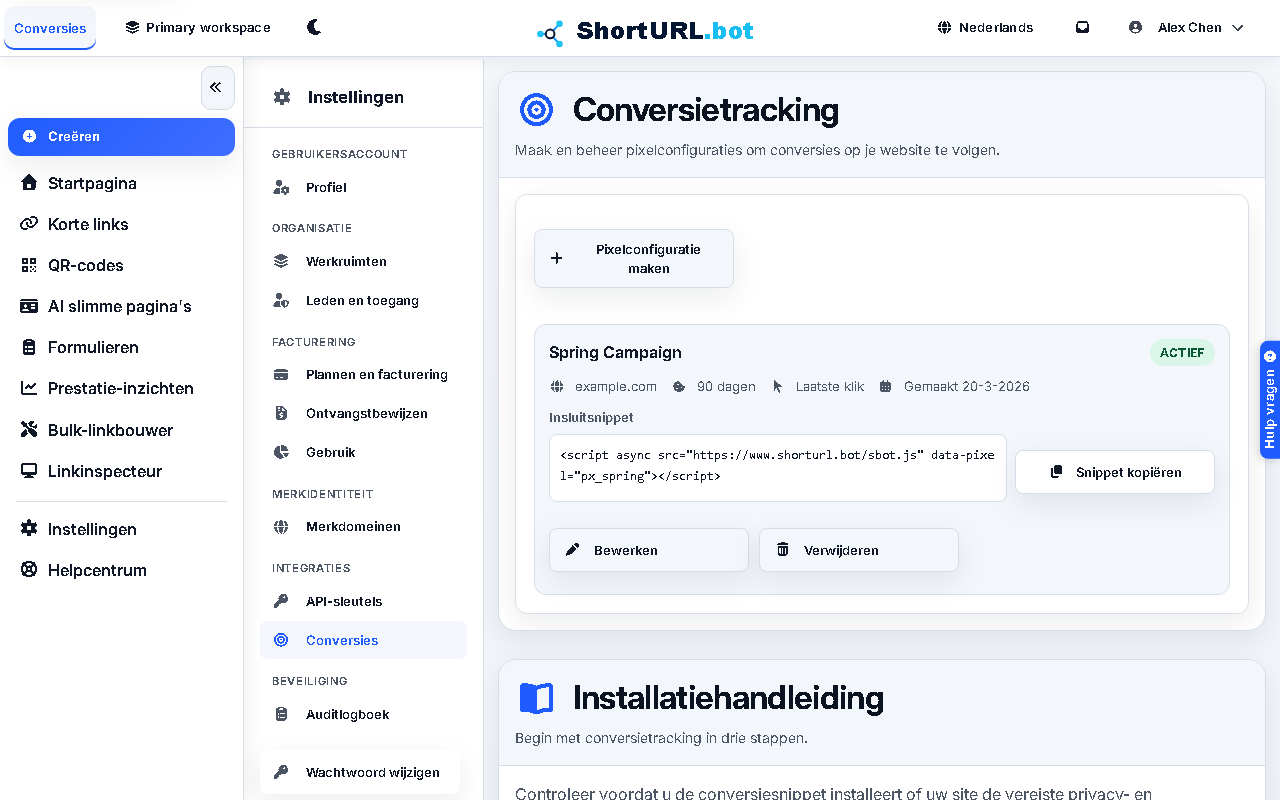Image resolution: width=1280 pixels, height=800 pixels.
Task: Select the Conversies tab in the header
Action: (x=50, y=28)
